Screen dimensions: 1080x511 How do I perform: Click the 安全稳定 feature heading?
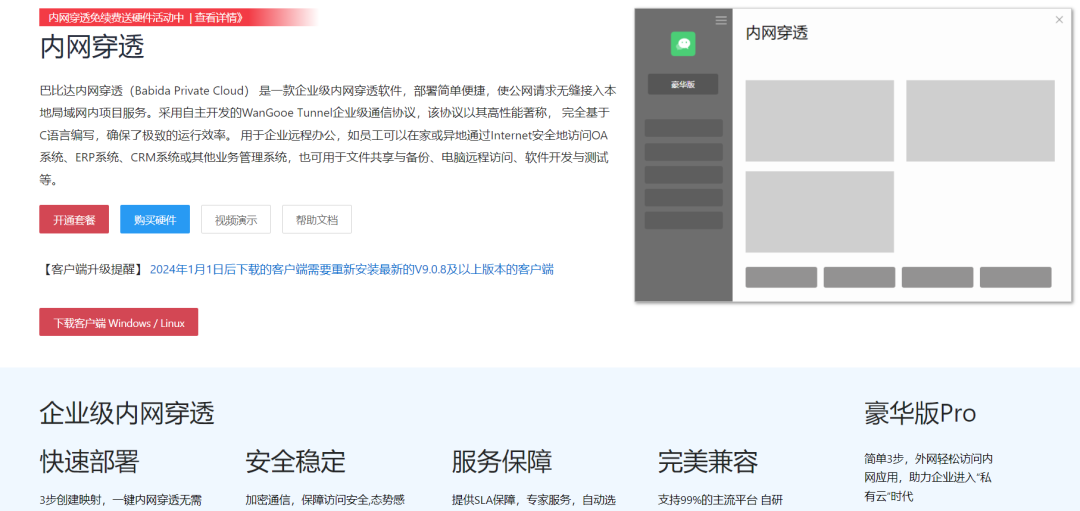click(x=295, y=461)
